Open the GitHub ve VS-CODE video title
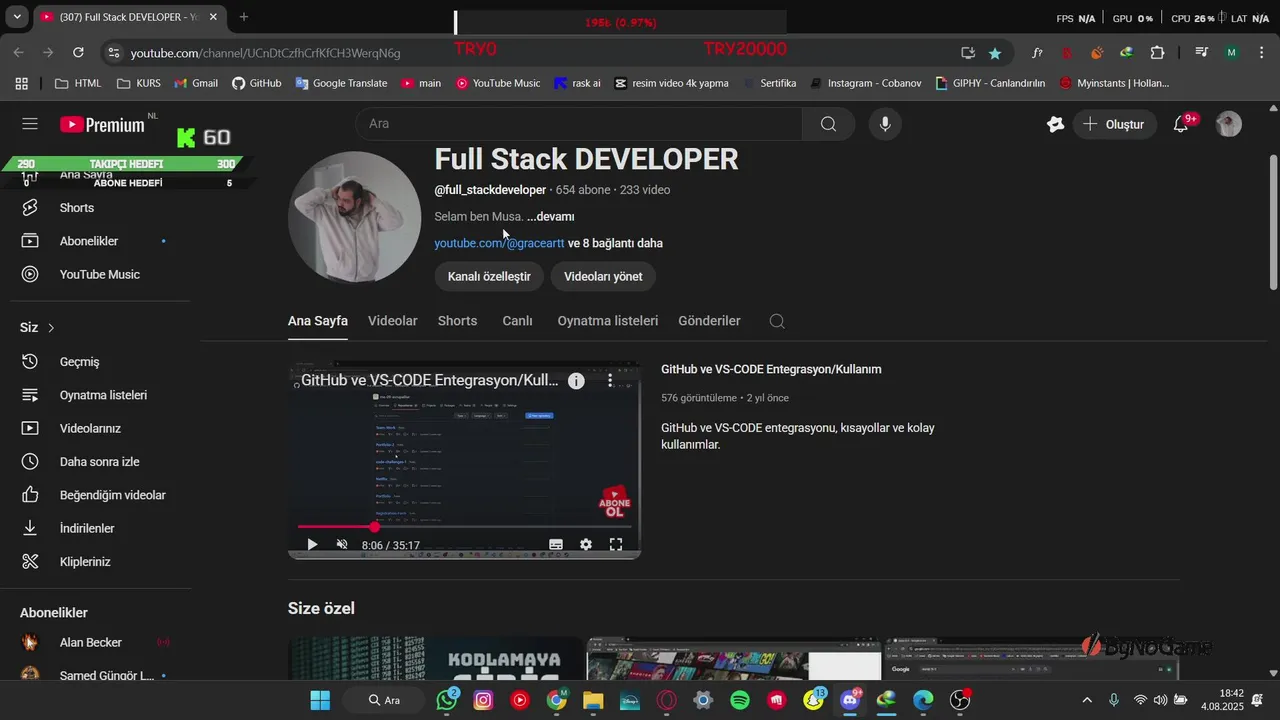Screen dimensions: 1280x720 tap(771, 369)
